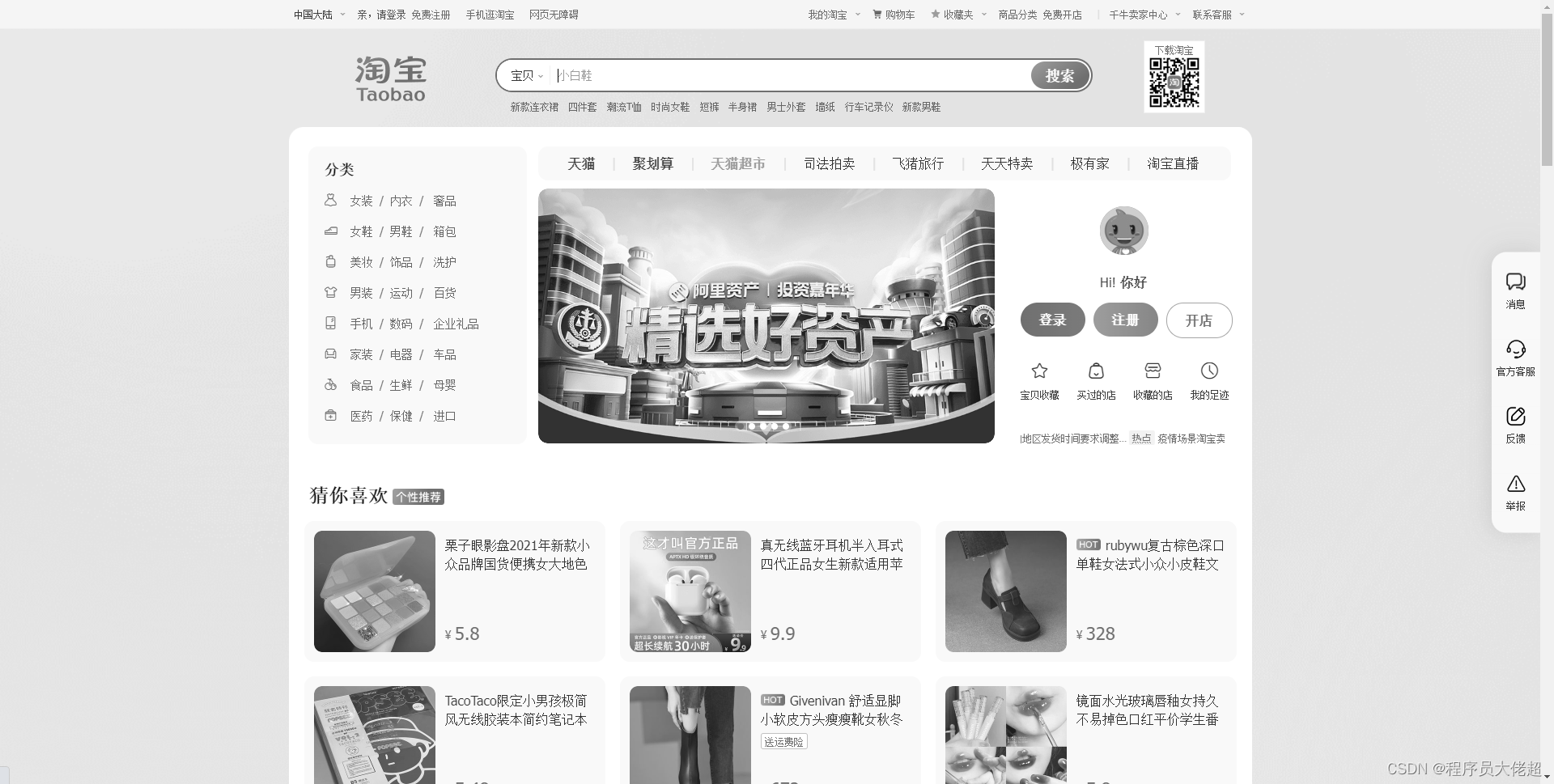
Task: Click the 登录 login button
Action: pos(1052,320)
